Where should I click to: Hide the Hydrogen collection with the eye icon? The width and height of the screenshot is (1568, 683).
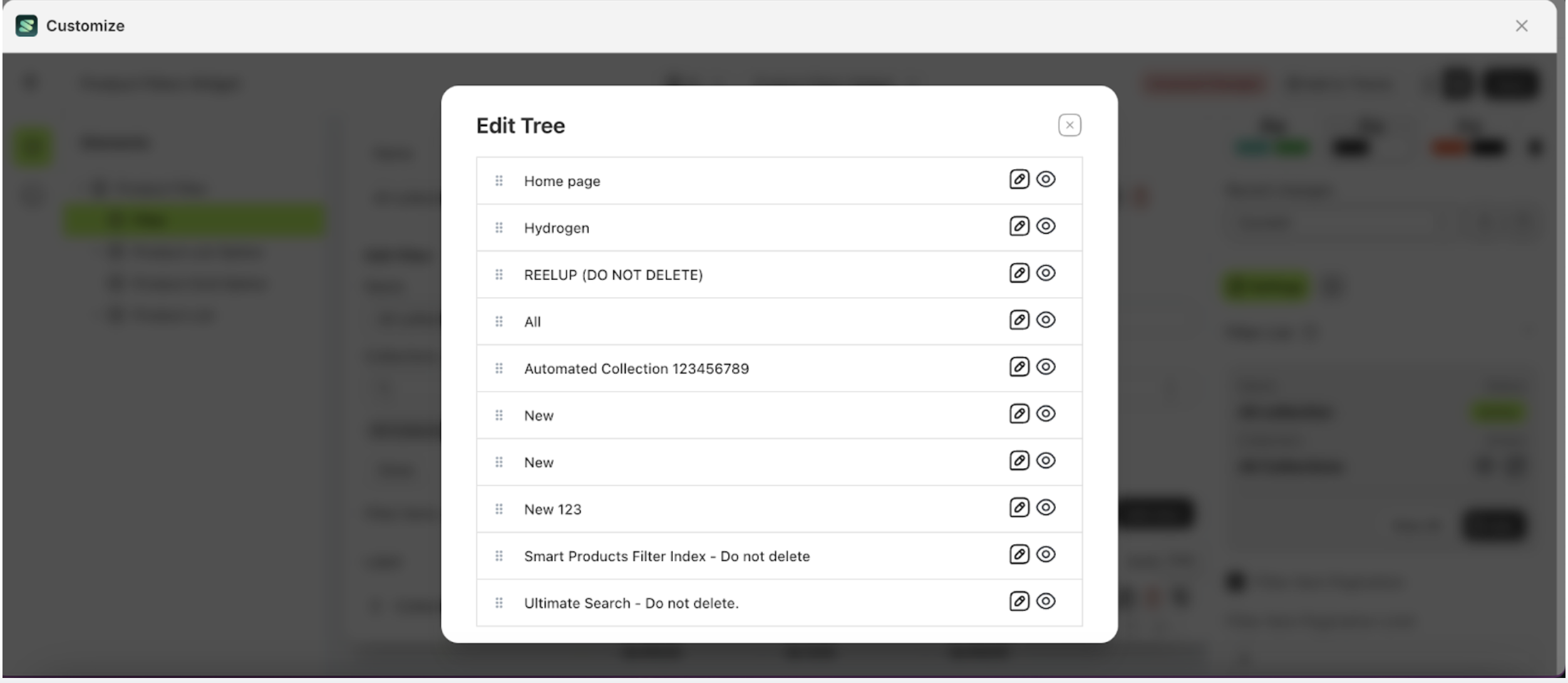click(1046, 227)
